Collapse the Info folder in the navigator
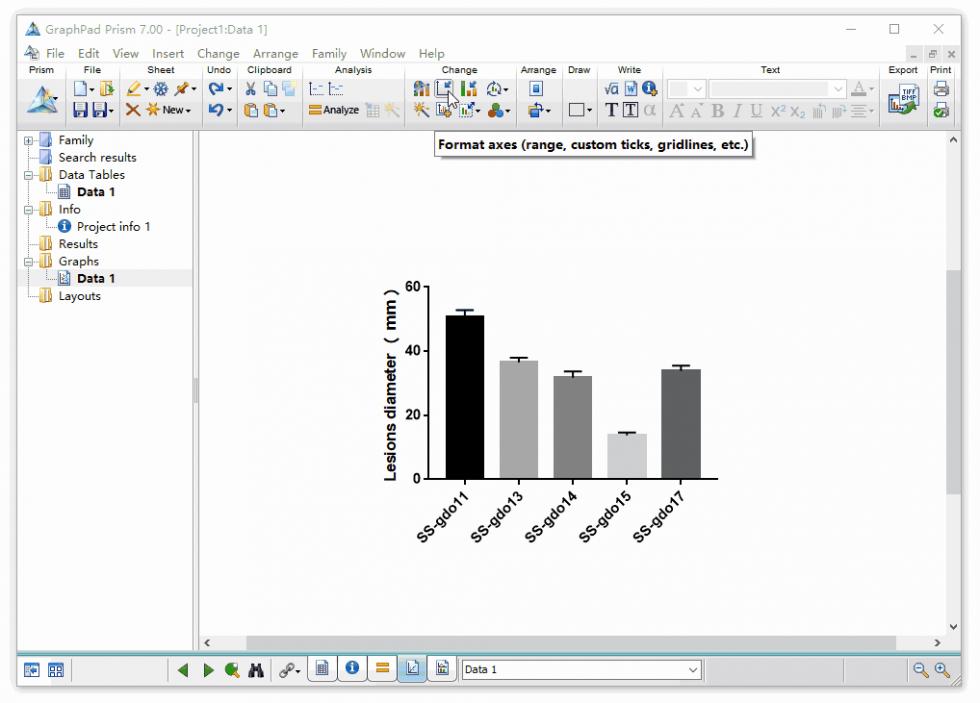The width and height of the screenshot is (980, 703). pyautogui.click(x=28, y=210)
